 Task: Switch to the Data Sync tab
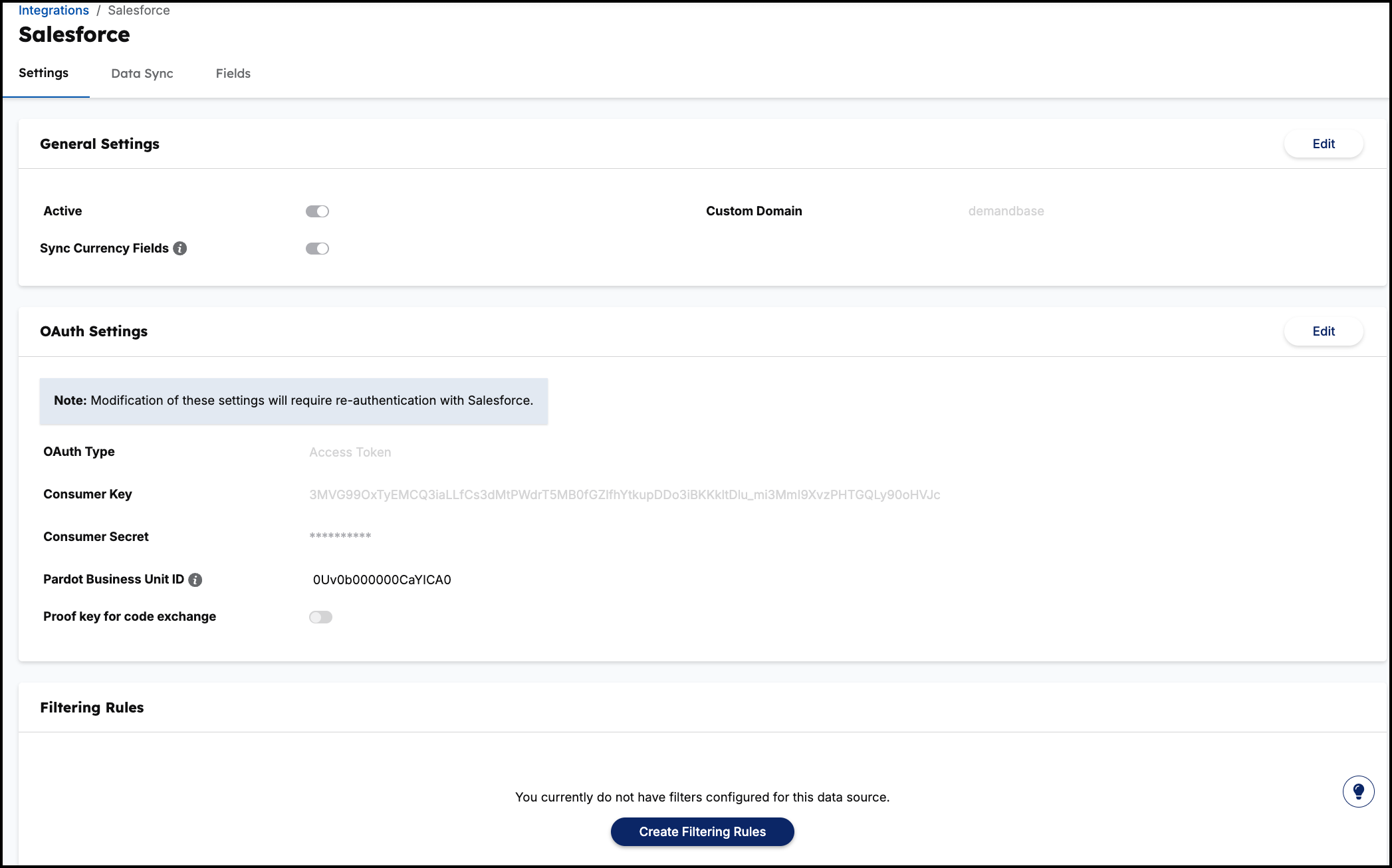click(142, 74)
